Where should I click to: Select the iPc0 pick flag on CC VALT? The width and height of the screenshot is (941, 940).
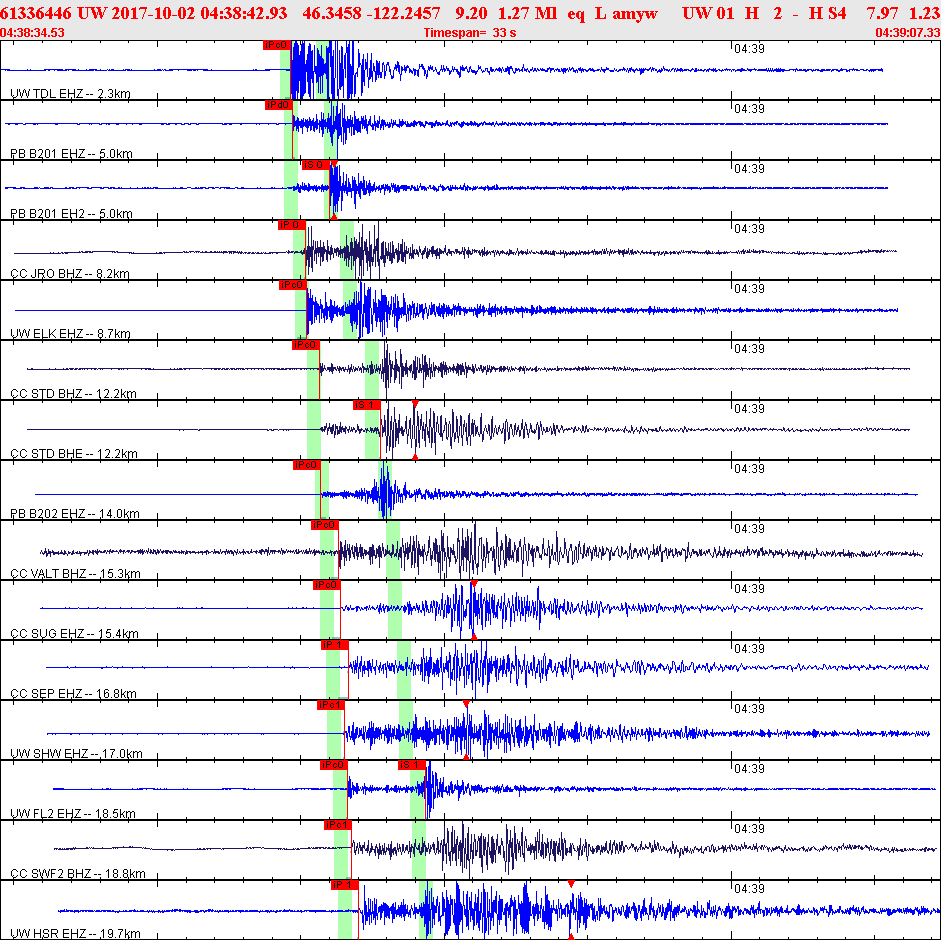point(325,525)
